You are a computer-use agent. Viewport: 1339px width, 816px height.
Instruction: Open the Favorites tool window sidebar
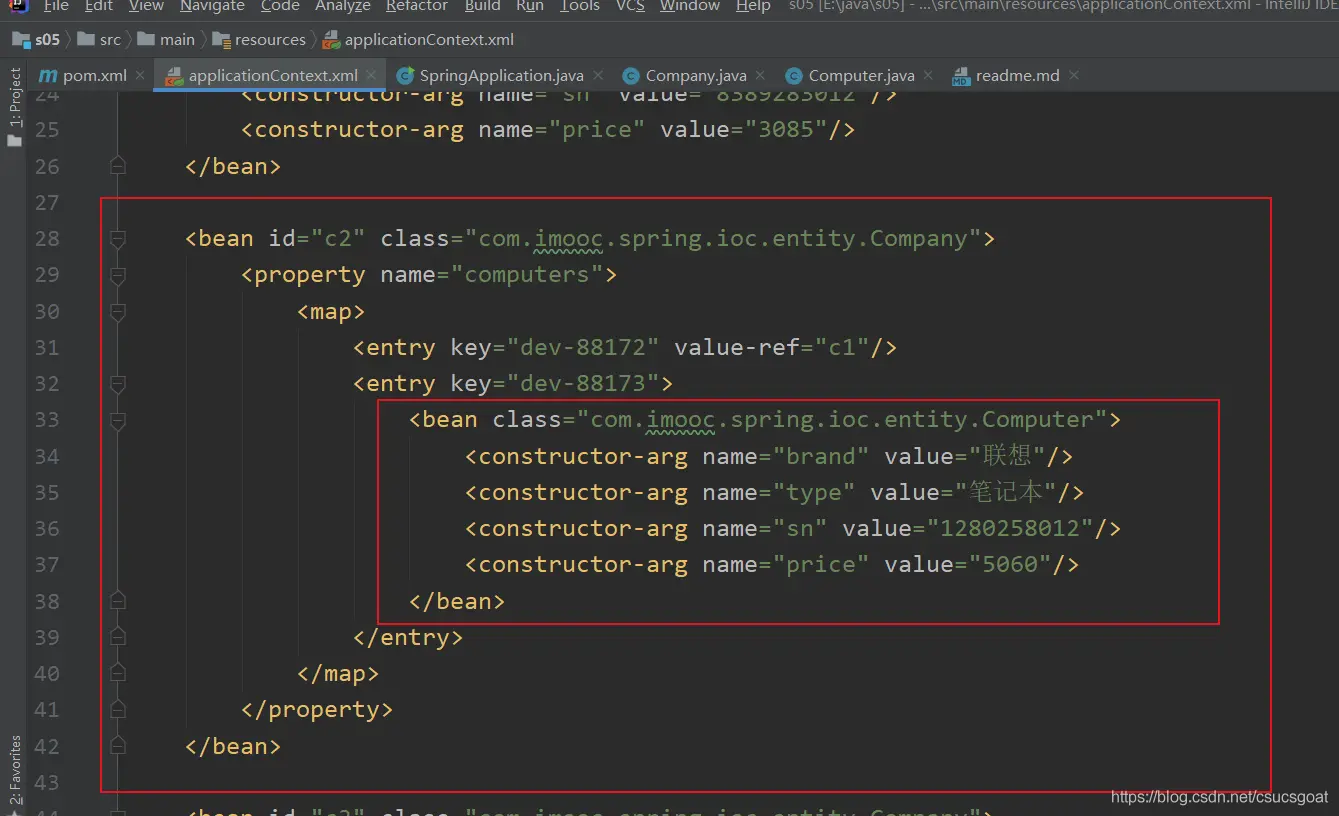(x=15, y=772)
